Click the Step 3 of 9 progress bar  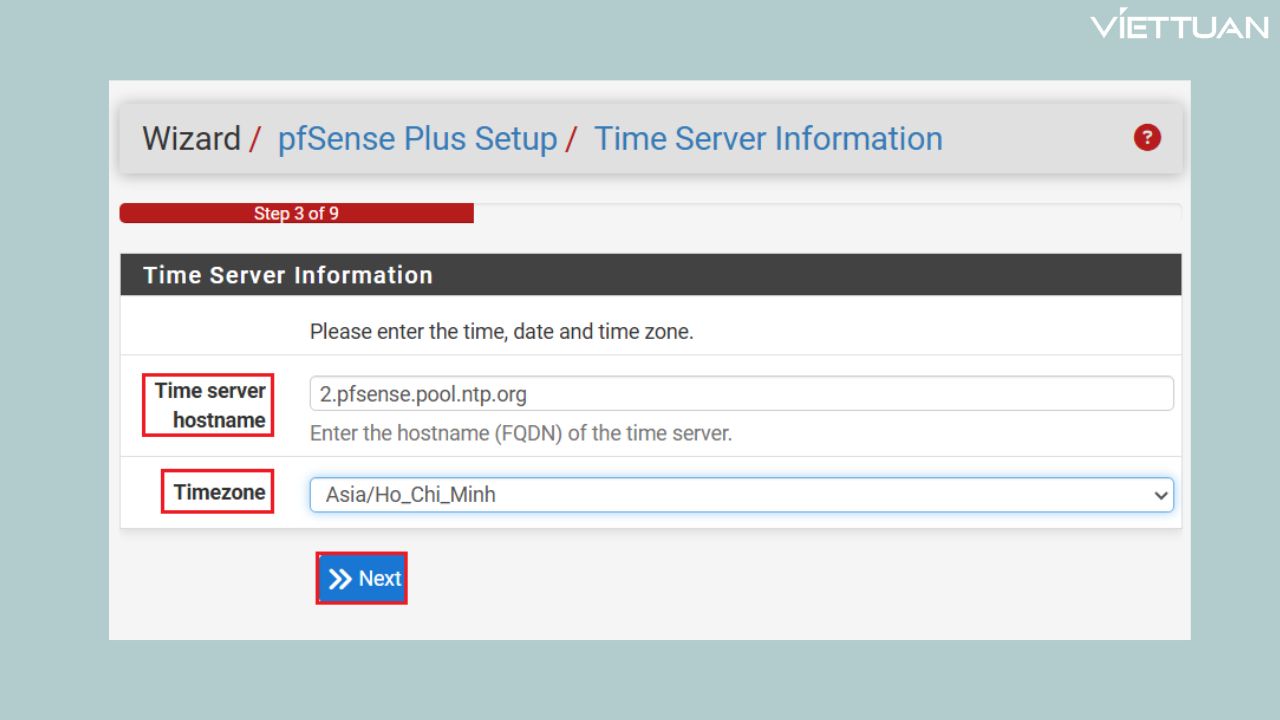pos(296,213)
